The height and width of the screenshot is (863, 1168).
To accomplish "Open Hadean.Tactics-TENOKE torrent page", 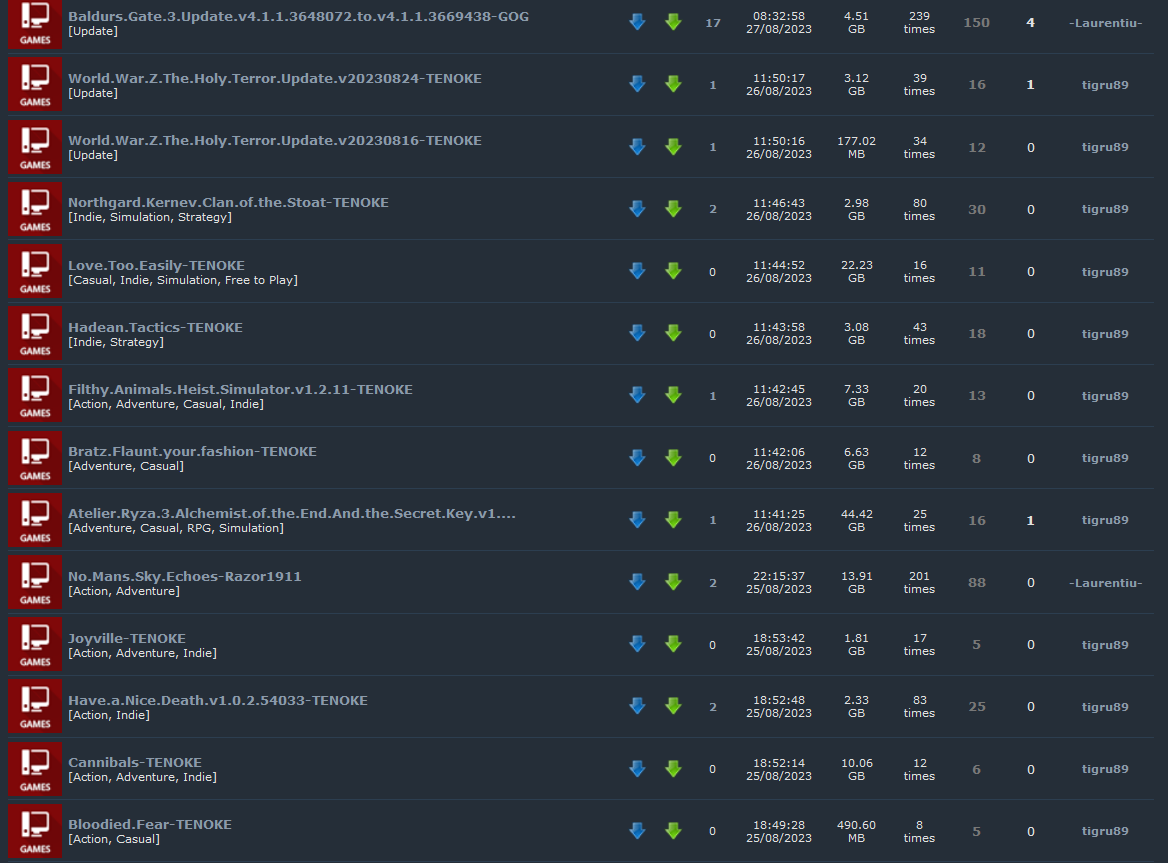I will [155, 327].
